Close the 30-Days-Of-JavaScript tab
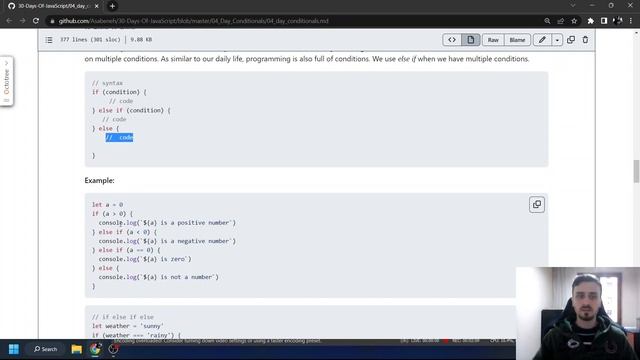Viewport: 640px width, 360px height. coord(97,6)
